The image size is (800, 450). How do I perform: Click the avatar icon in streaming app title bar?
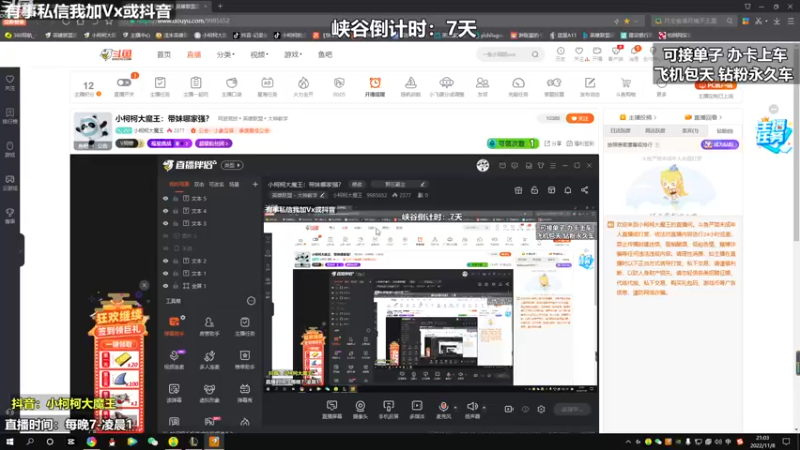[x=483, y=165]
